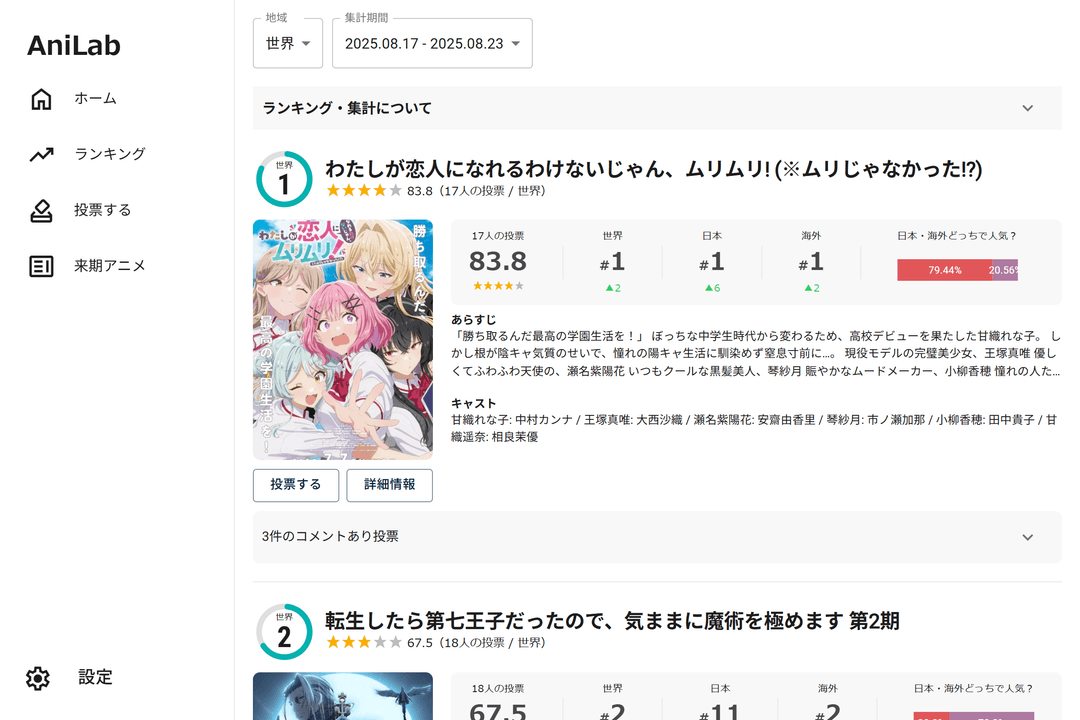The image size is (1080, 720).
Task: Open 来期アニメ from the sidebar menu
Action: click(110, 266)
